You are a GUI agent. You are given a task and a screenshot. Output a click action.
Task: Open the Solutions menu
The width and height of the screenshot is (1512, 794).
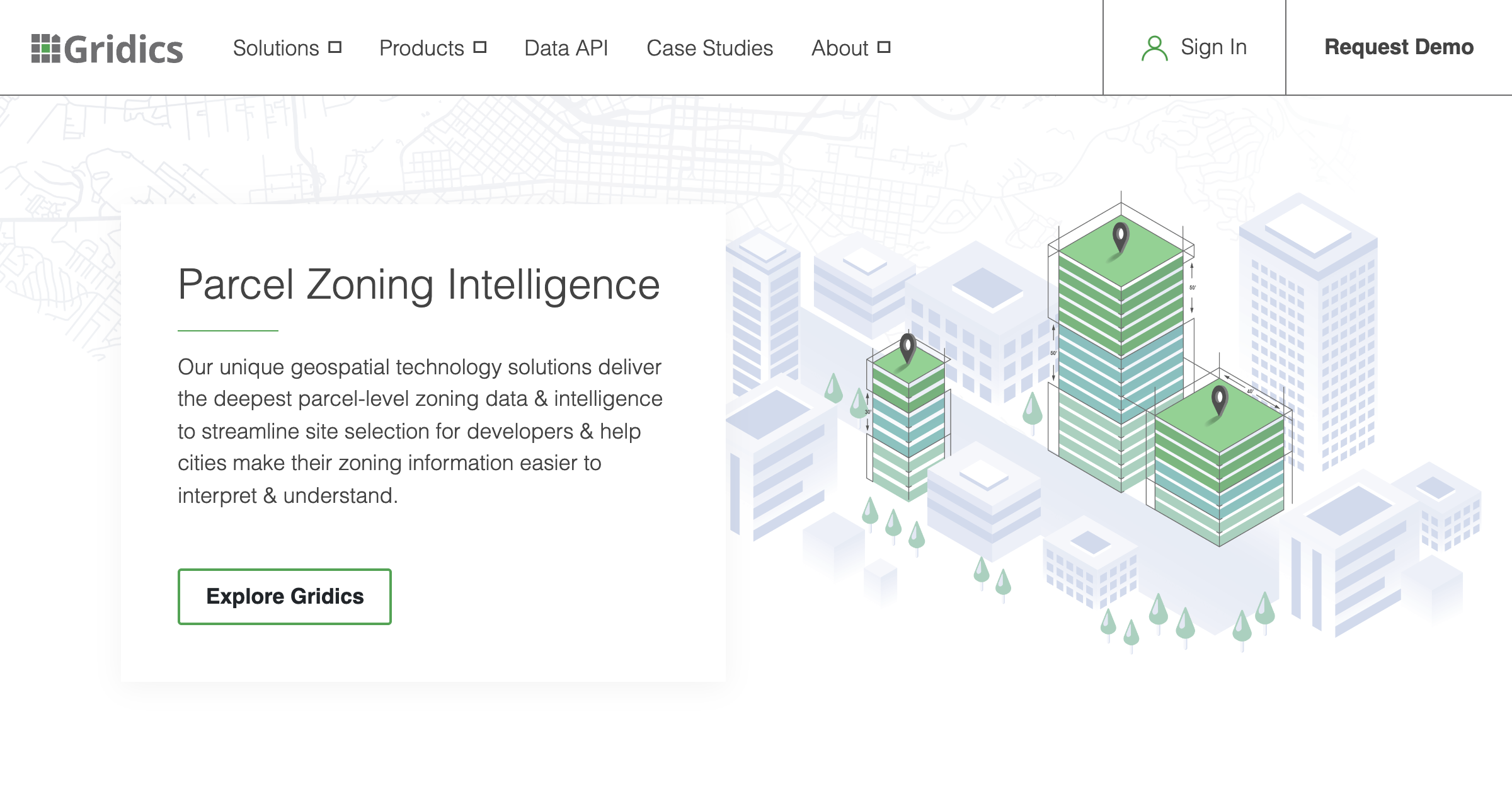click(x=276, y=48)
